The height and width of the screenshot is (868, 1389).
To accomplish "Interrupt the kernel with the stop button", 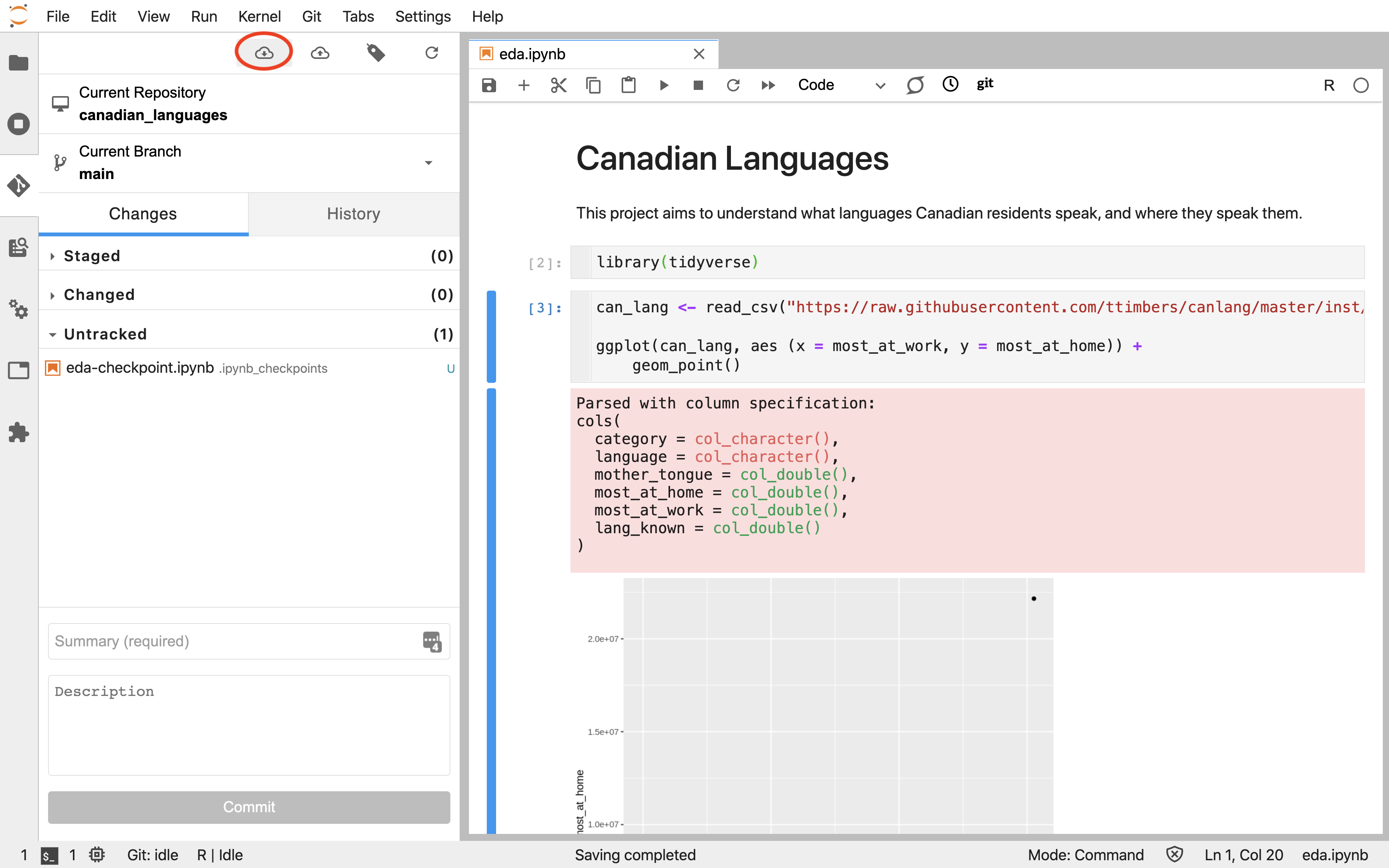I will click(x=698, y=85).
